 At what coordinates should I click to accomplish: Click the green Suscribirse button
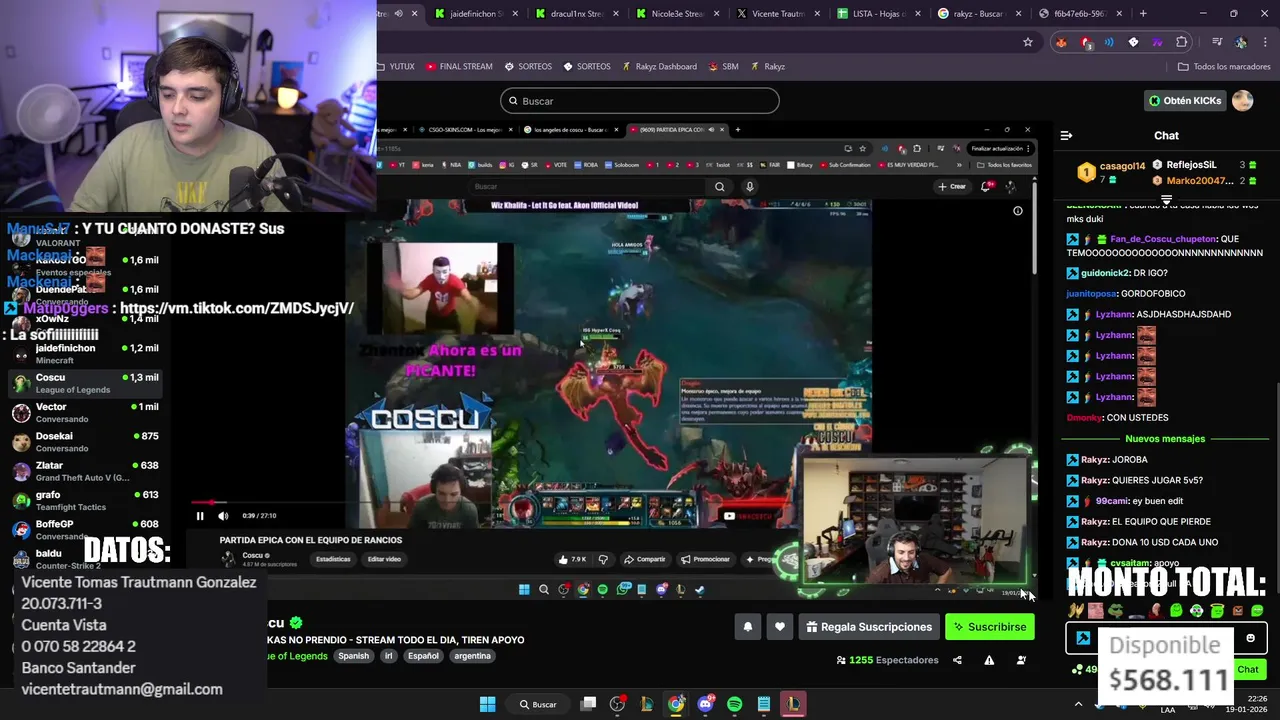pyautogui.click(x=989, y=627)
